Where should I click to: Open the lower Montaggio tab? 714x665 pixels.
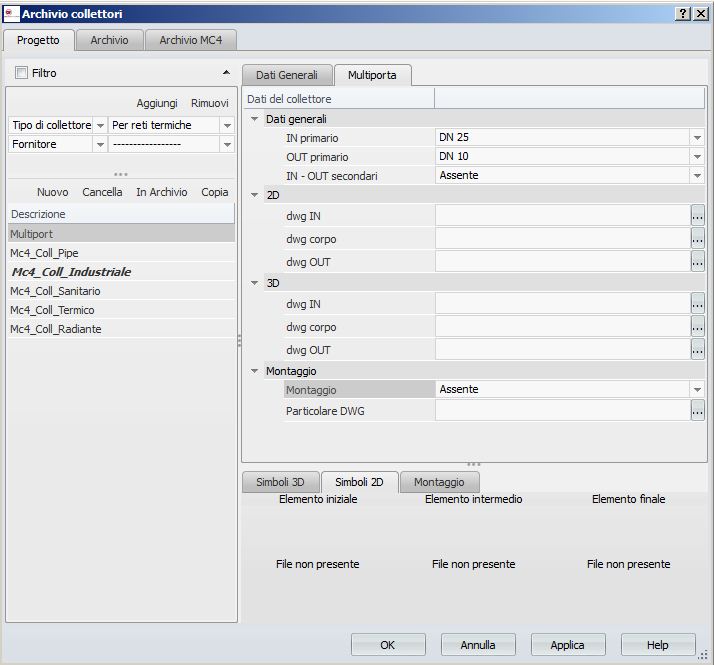439,482
